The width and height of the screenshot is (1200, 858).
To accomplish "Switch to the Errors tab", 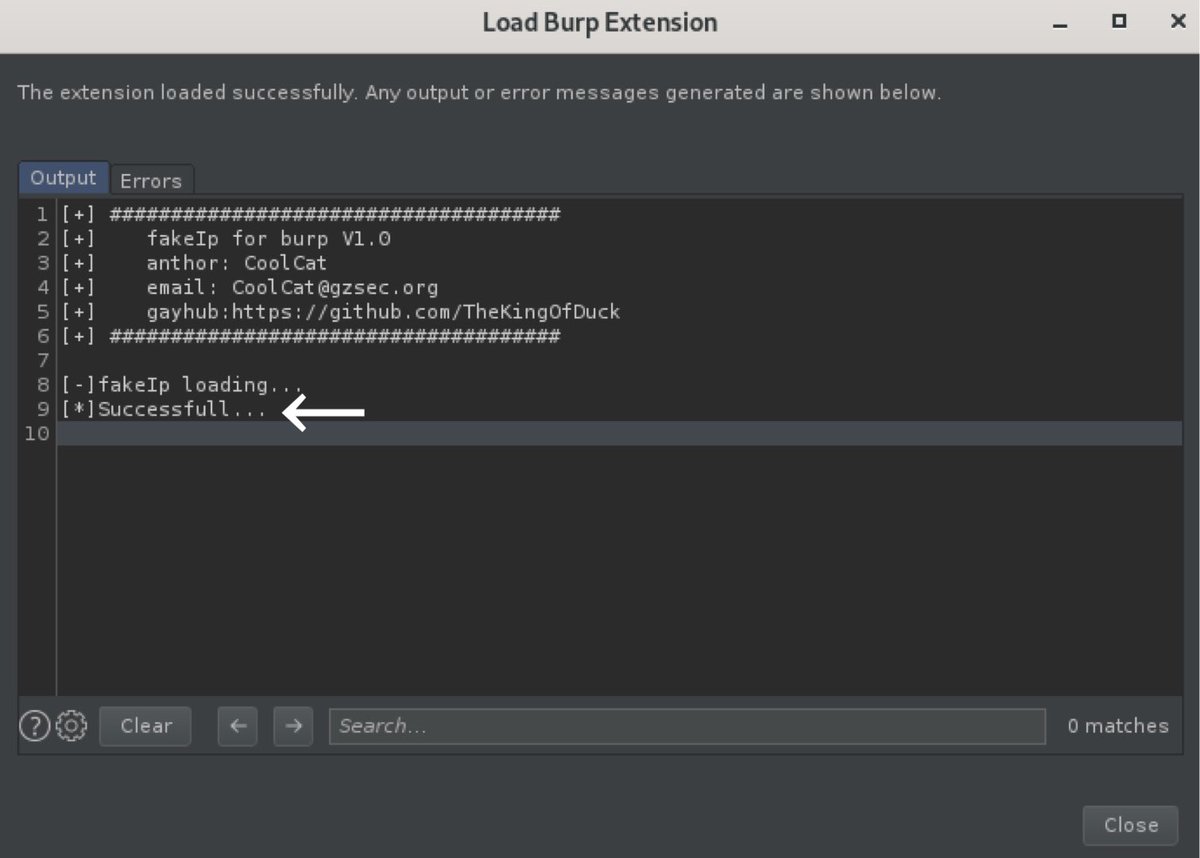I will click(x=151, y=181).
